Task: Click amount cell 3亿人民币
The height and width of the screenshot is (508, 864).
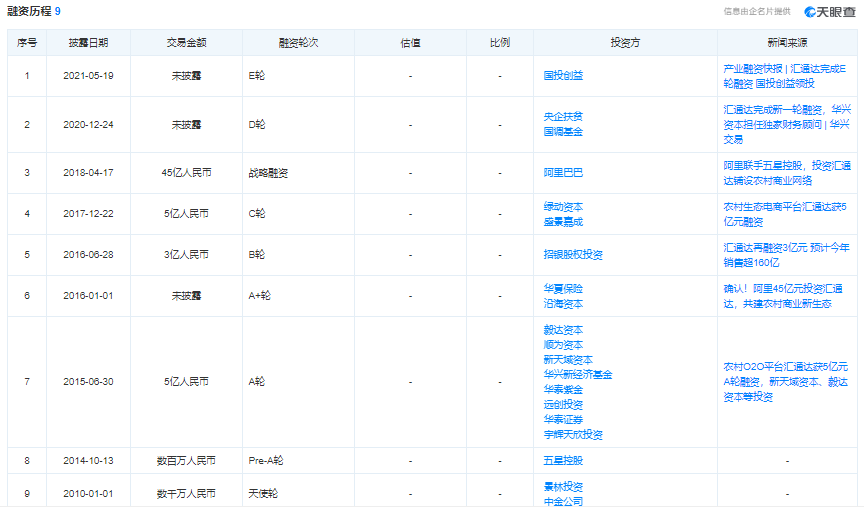Action: (186, 255)
